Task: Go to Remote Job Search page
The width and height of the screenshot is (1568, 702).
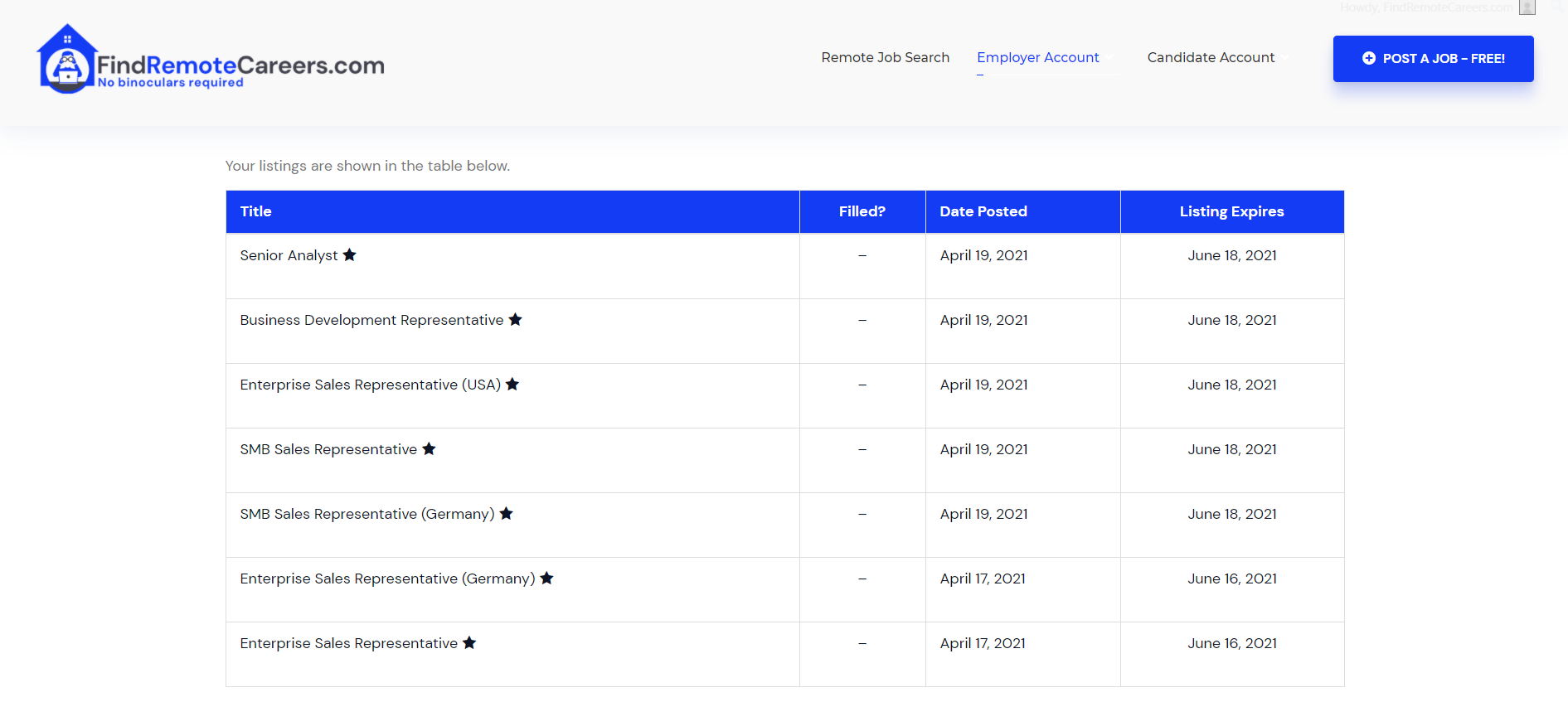Action: tap(885, 57)
